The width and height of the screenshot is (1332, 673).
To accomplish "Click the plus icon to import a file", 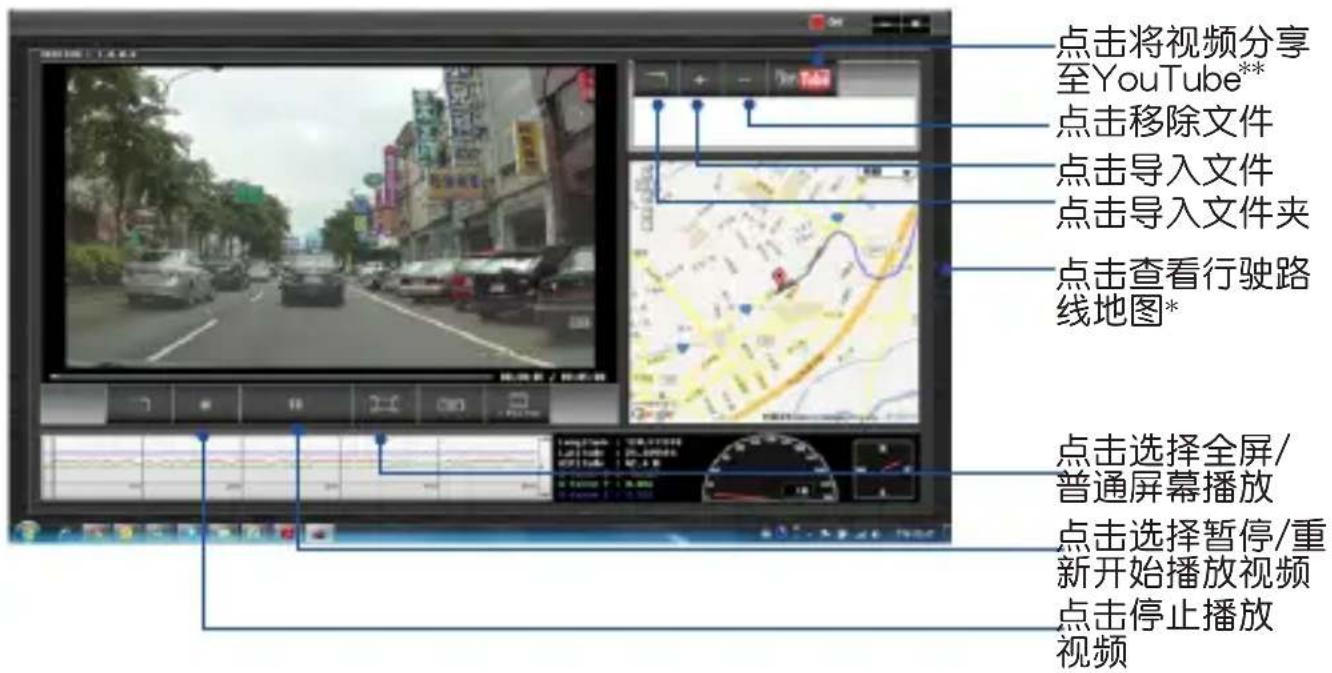I will tap(700, 79).
